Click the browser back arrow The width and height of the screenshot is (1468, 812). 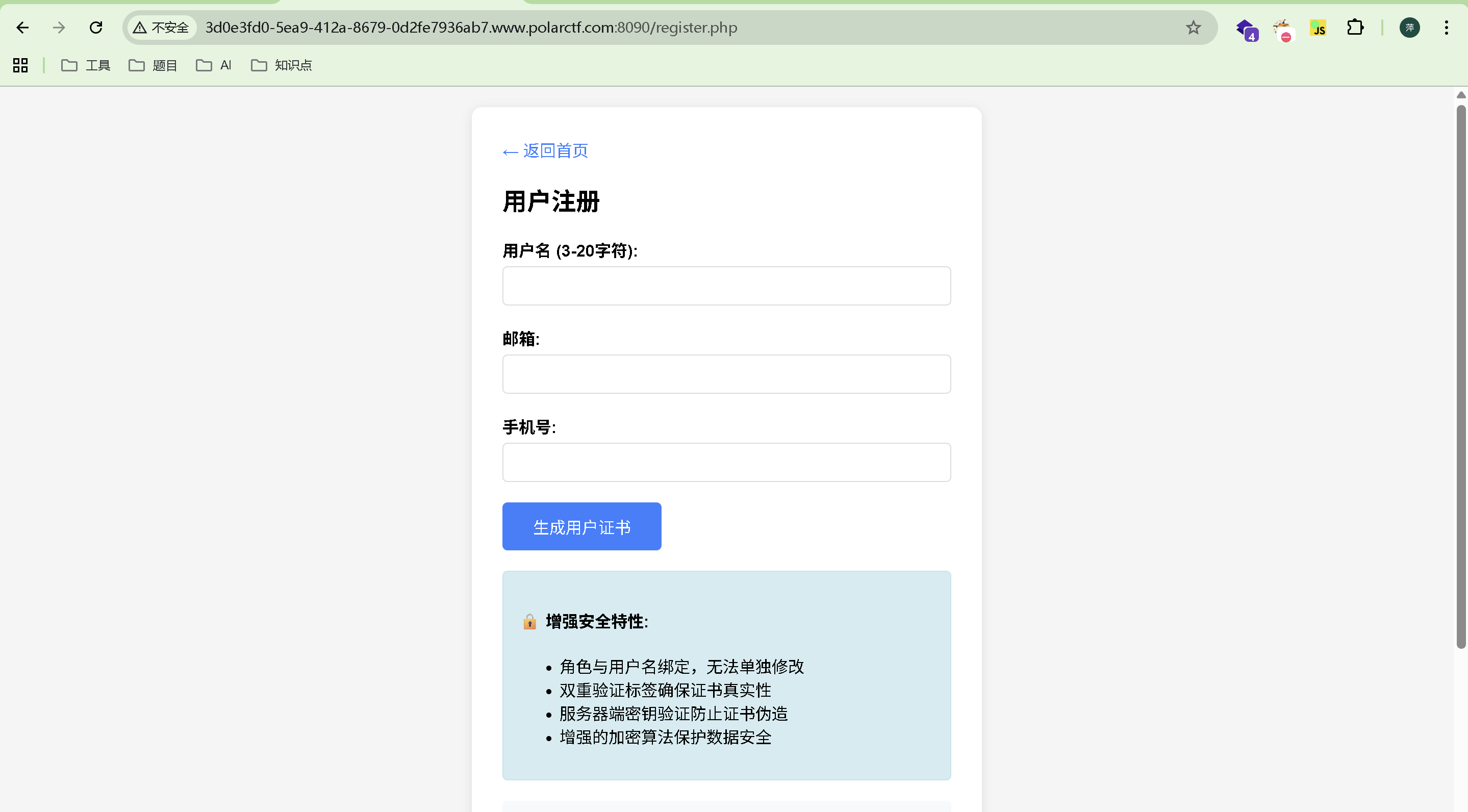pos(22,28)
